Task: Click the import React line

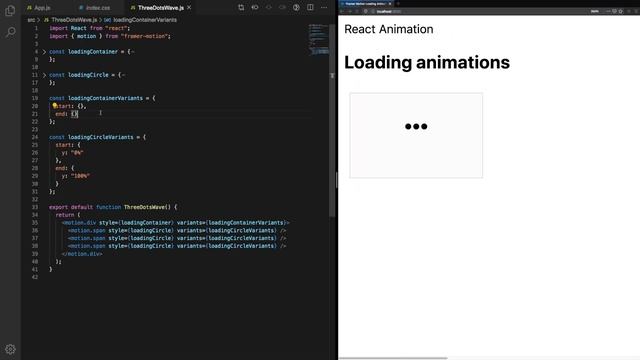Action: tap(89, 29)
